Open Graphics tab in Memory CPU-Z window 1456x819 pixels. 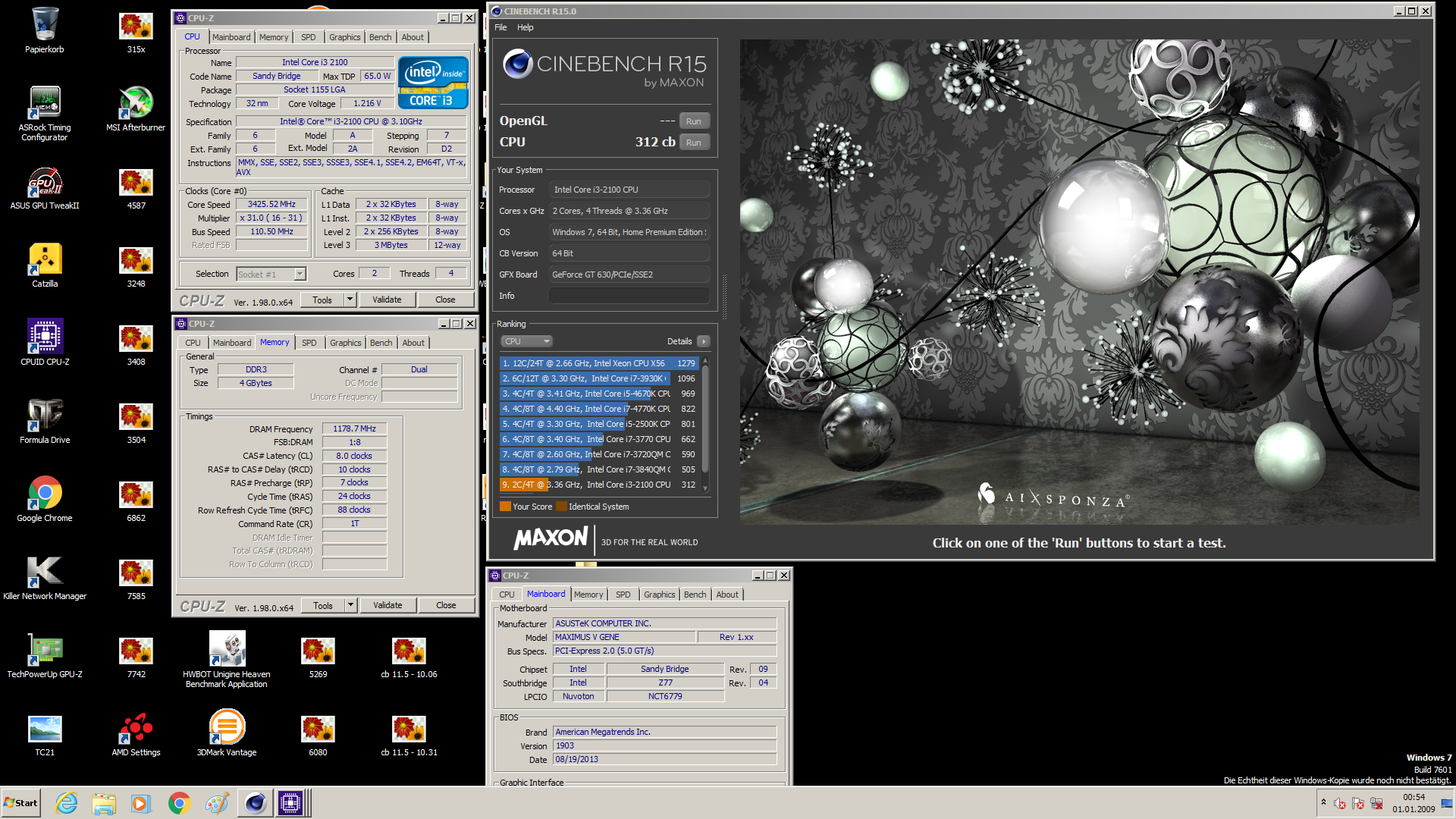coord(346,343)
